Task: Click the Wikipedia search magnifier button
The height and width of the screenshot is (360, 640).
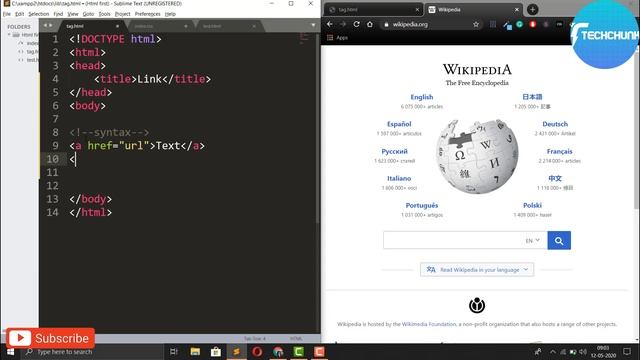Action: tap(559, 240)
